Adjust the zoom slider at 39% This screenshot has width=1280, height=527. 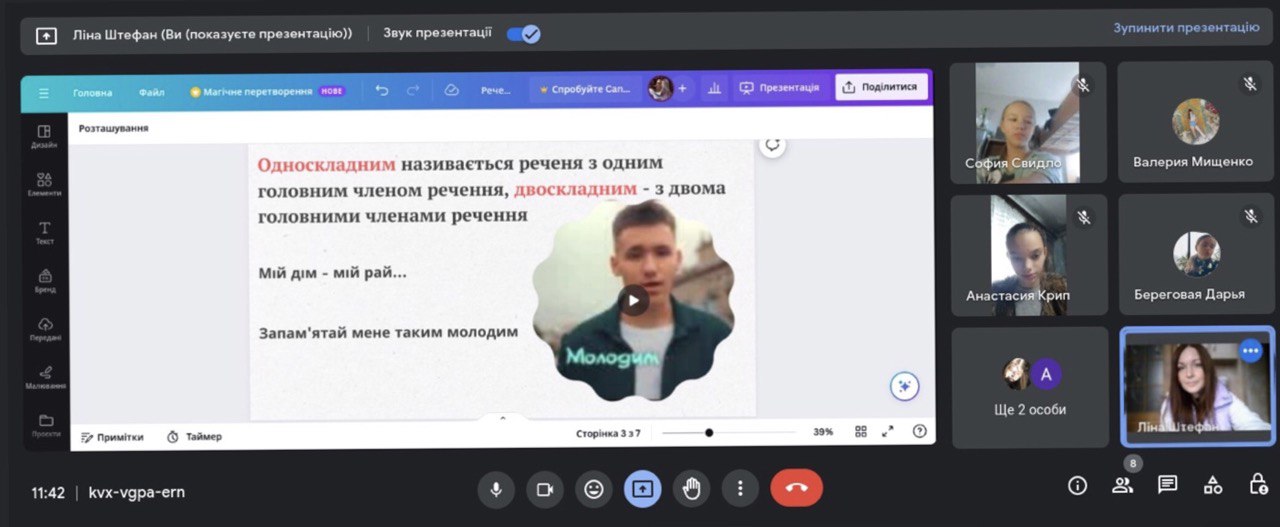[x=709, y=433]
